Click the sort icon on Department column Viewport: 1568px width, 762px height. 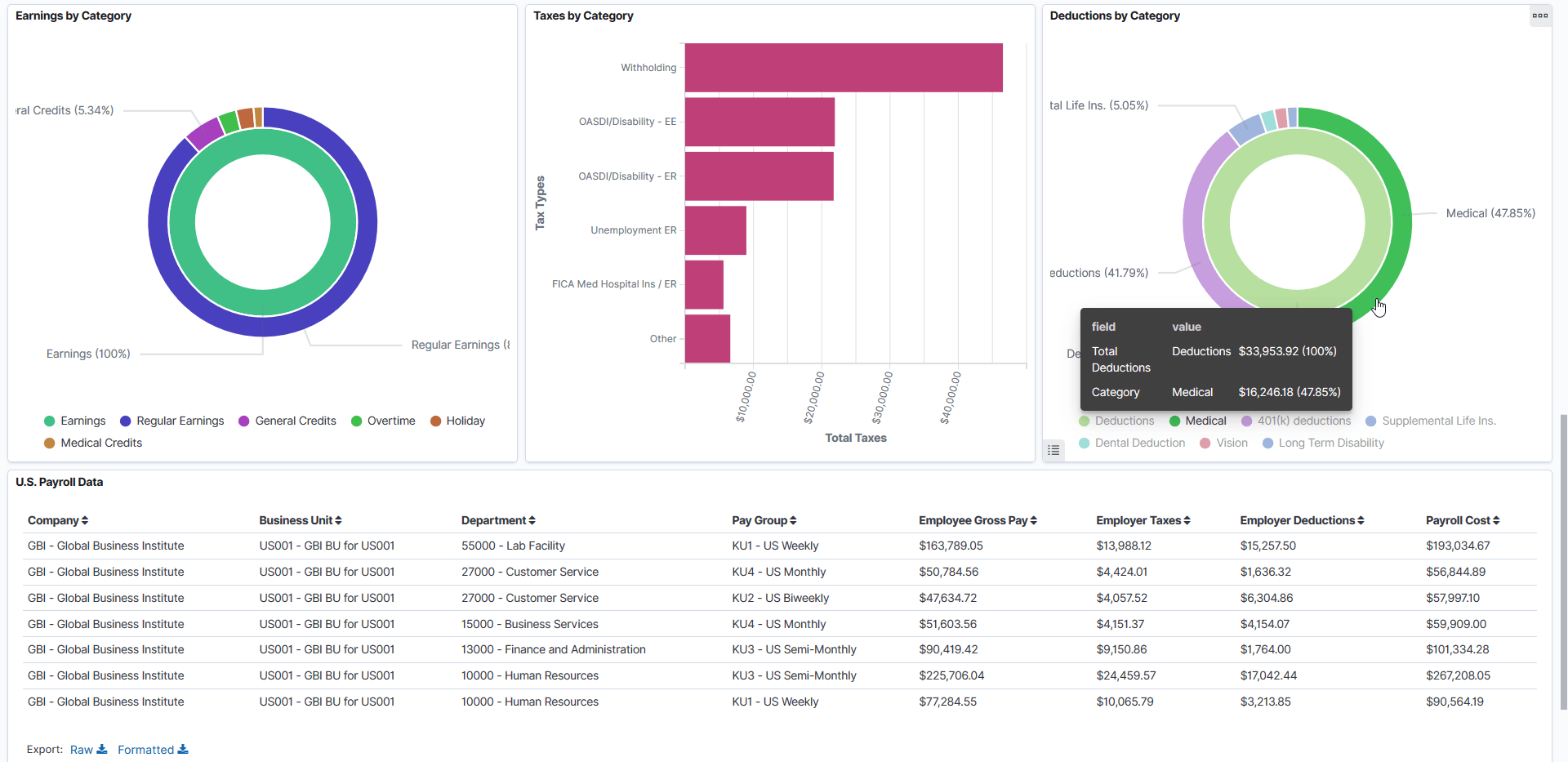(x=532, y=520)
